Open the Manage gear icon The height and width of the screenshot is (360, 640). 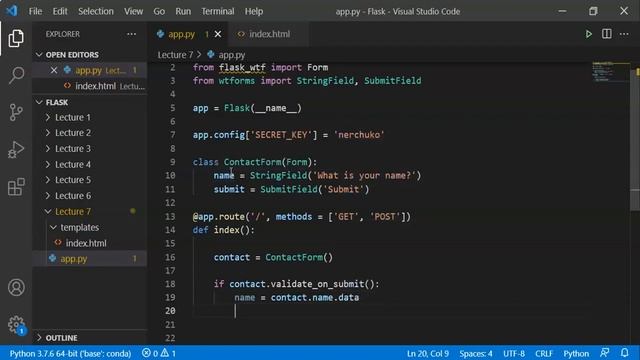click(16, 324)
